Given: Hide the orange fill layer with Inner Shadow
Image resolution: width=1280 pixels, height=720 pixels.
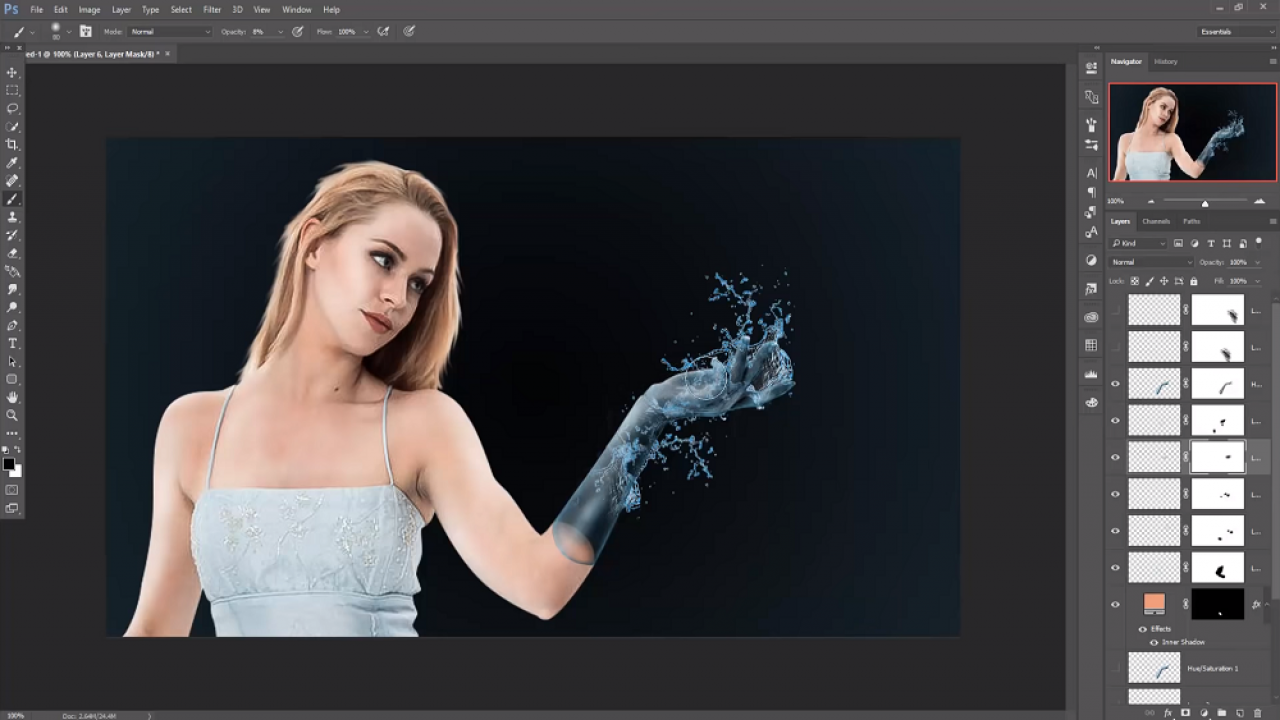Looking at the screenshot, I should 1115,604.
